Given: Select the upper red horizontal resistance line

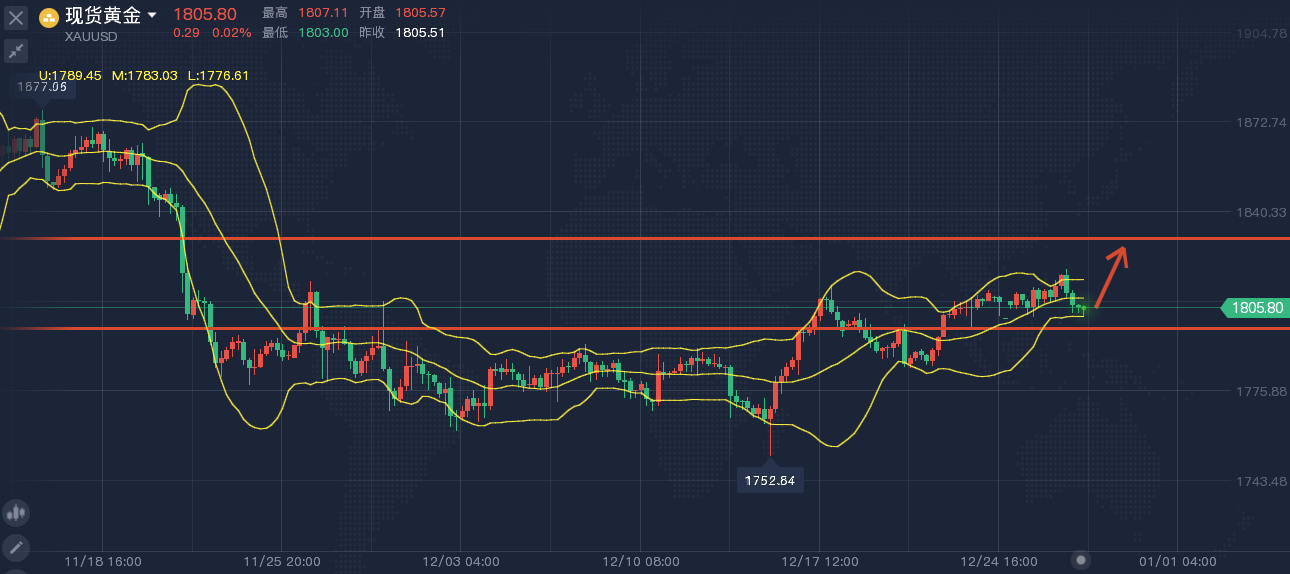Looking at the screenshot, I should [x=645, y=238].
